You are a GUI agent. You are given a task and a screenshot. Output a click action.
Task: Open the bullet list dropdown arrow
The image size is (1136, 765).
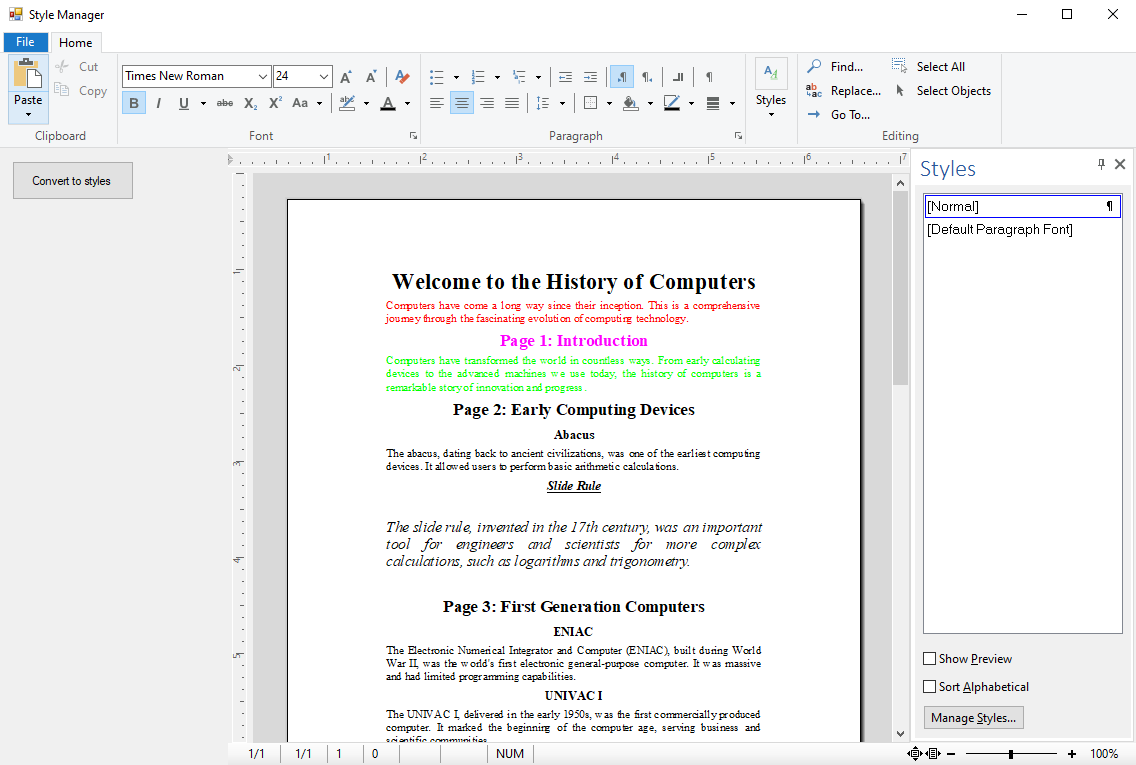[x=456, y=77]
